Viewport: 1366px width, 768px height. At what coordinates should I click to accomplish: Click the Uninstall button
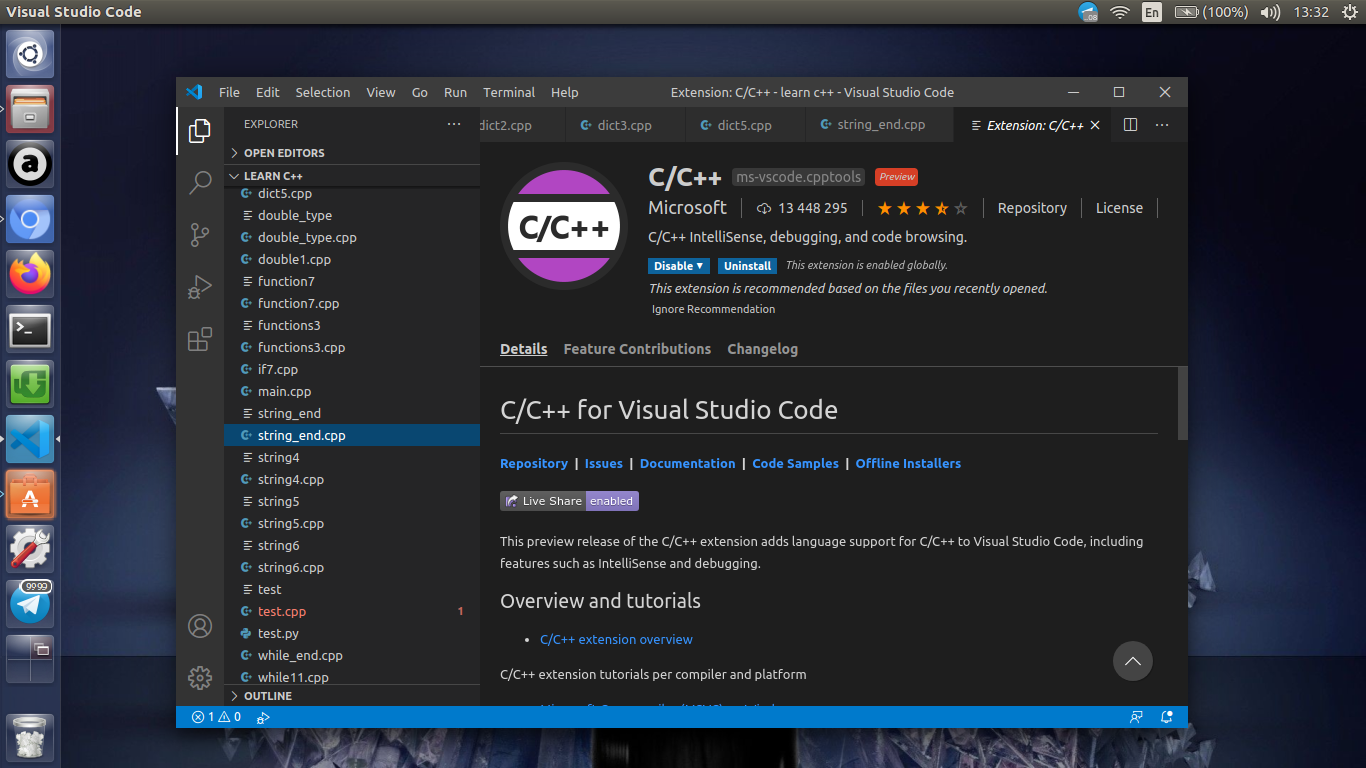pos(747,266)
